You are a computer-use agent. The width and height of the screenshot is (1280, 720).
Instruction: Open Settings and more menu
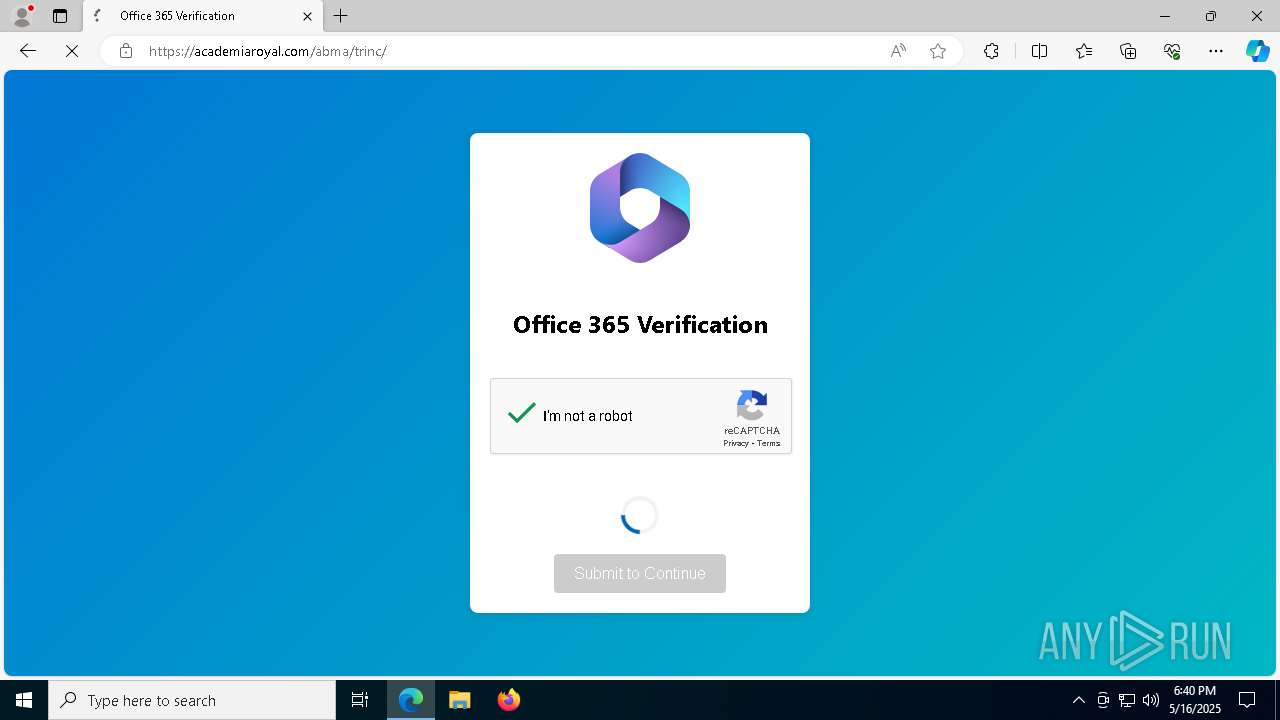[x=1216, y=51]
